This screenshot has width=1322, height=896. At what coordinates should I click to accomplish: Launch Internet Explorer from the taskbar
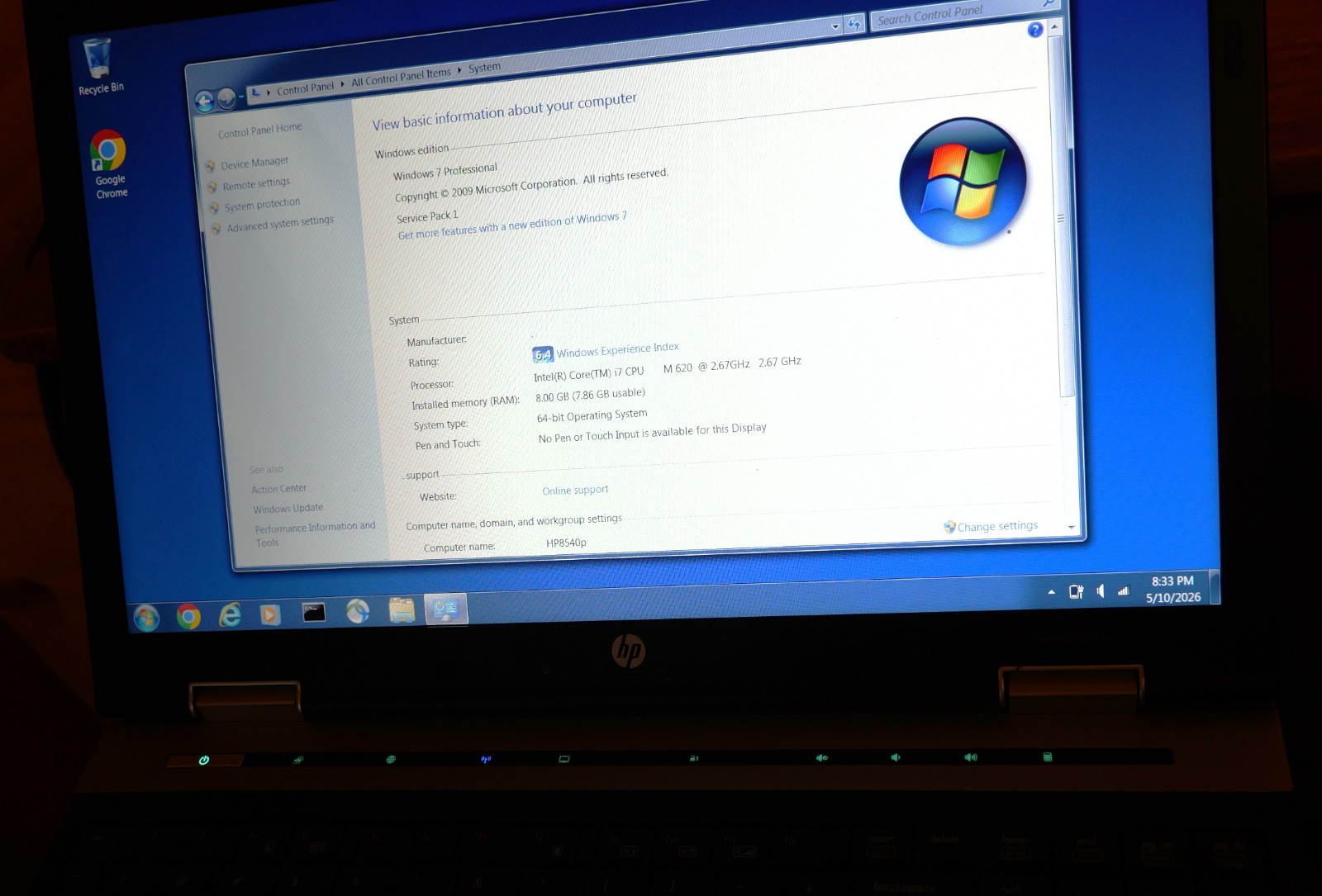pos(230,614)
